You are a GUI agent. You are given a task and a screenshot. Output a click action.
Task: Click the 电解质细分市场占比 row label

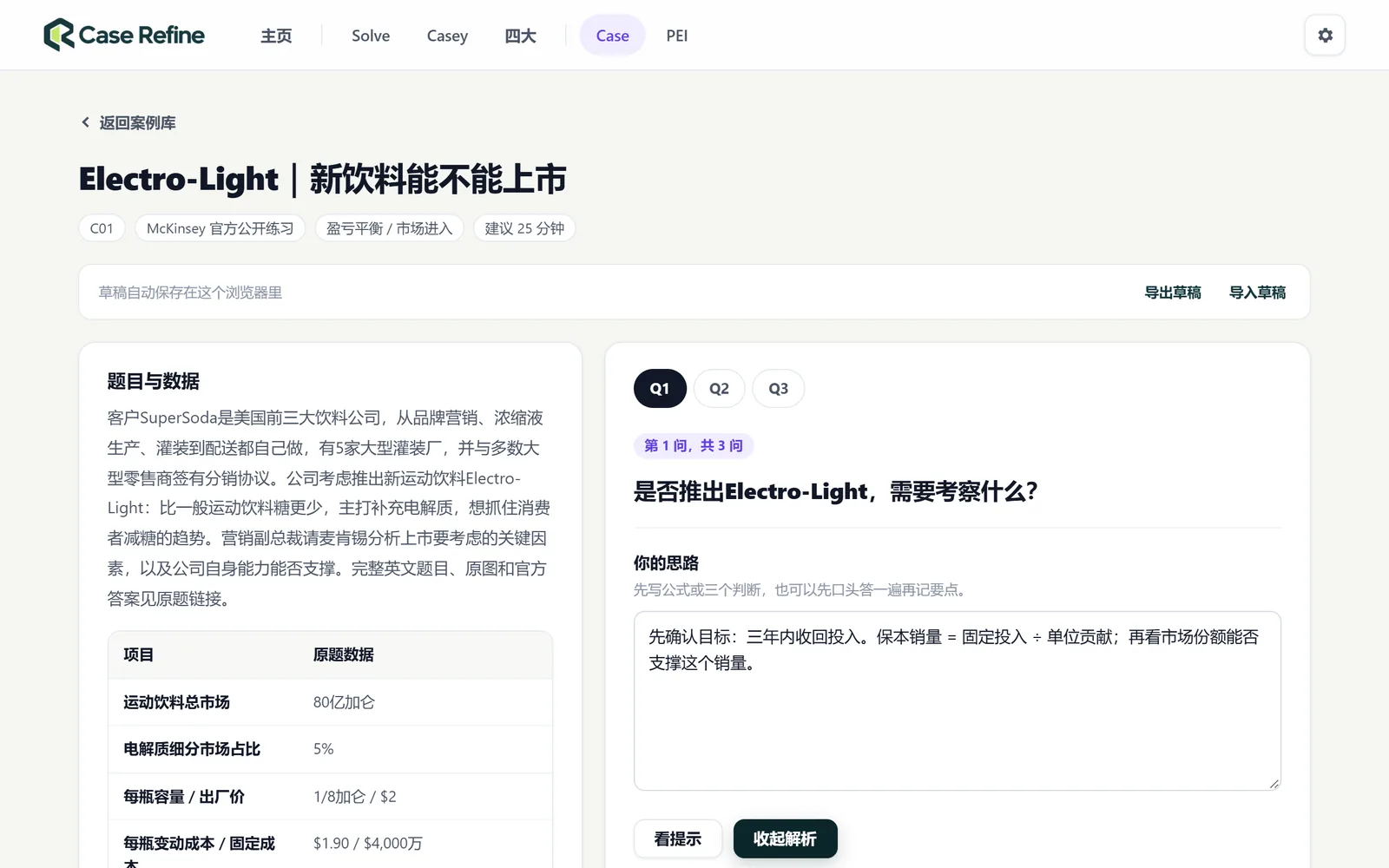tap(191, 749)
